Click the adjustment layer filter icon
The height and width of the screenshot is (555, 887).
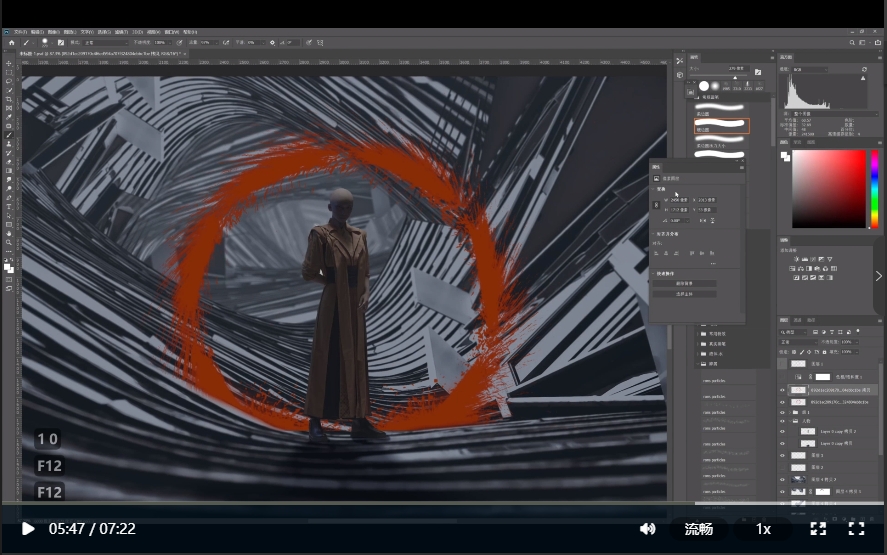pos(824,332)
